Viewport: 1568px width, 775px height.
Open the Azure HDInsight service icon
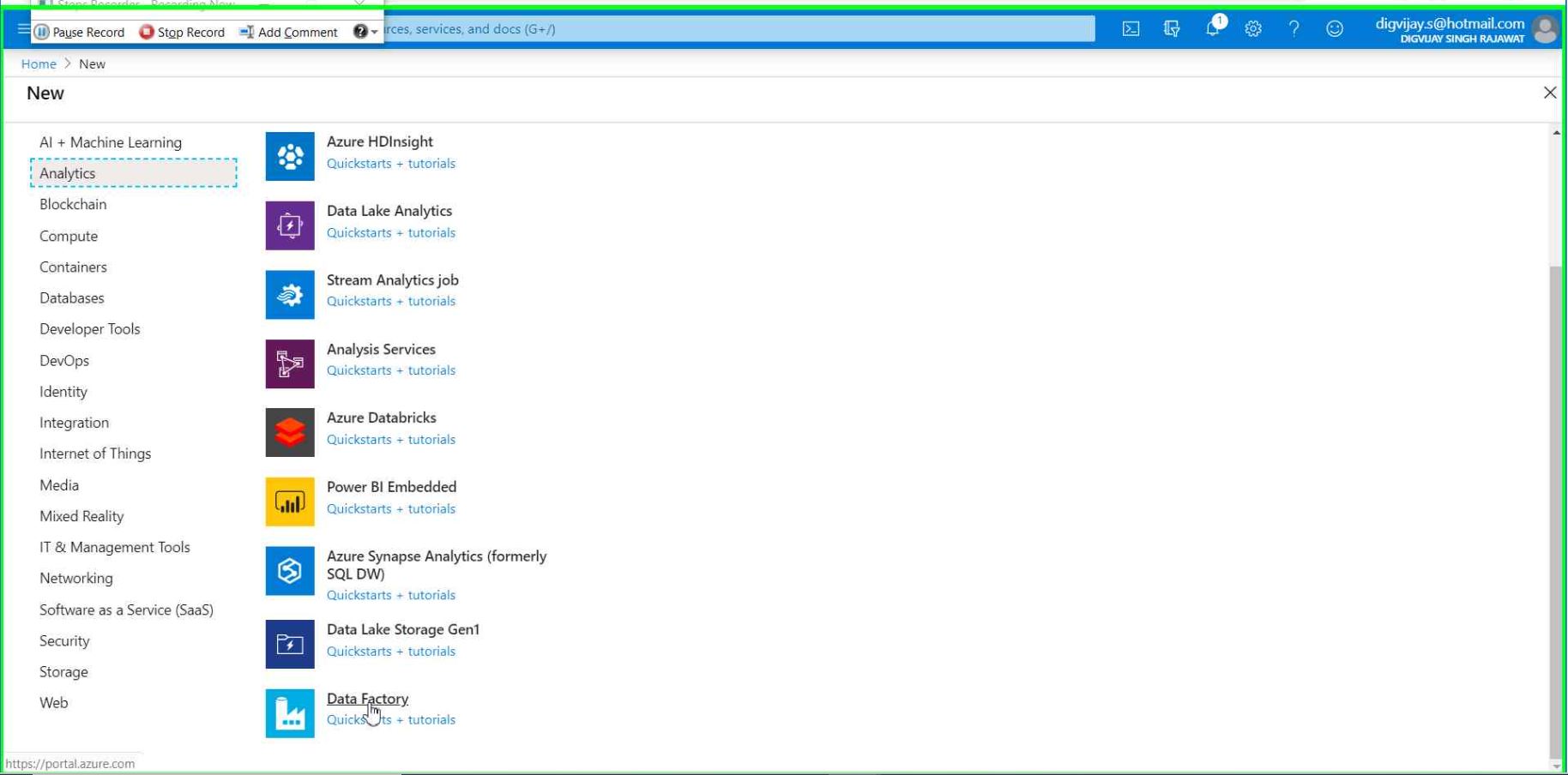(290, 156)
